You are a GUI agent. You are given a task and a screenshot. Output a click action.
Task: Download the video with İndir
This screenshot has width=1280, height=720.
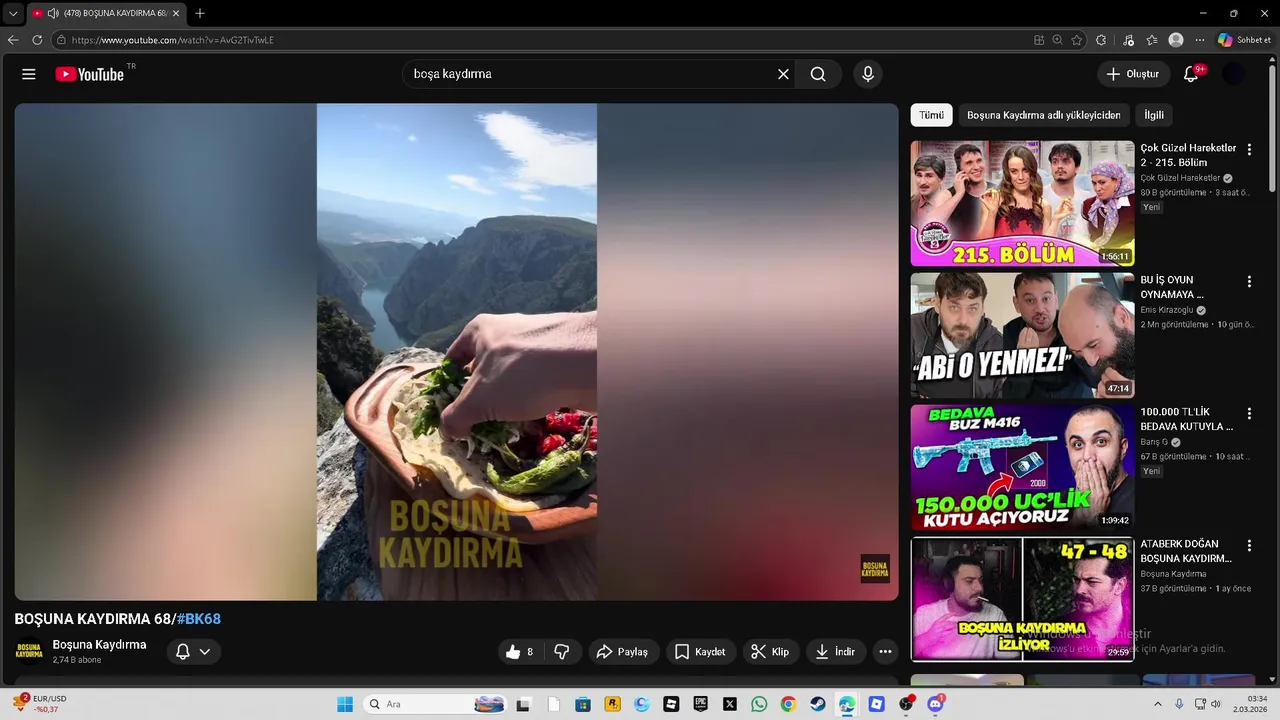[836, 652]
